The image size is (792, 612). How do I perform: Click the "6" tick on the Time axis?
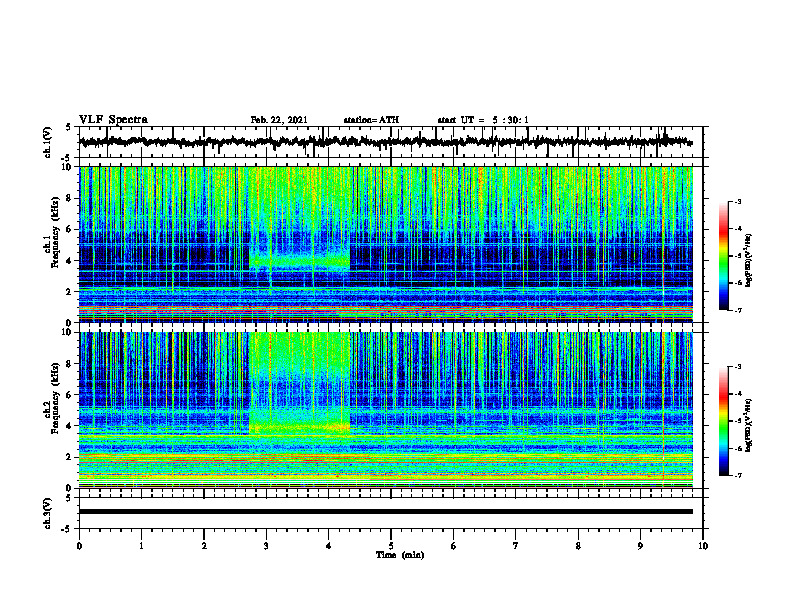pyautogui.click(x=454, y=546)
